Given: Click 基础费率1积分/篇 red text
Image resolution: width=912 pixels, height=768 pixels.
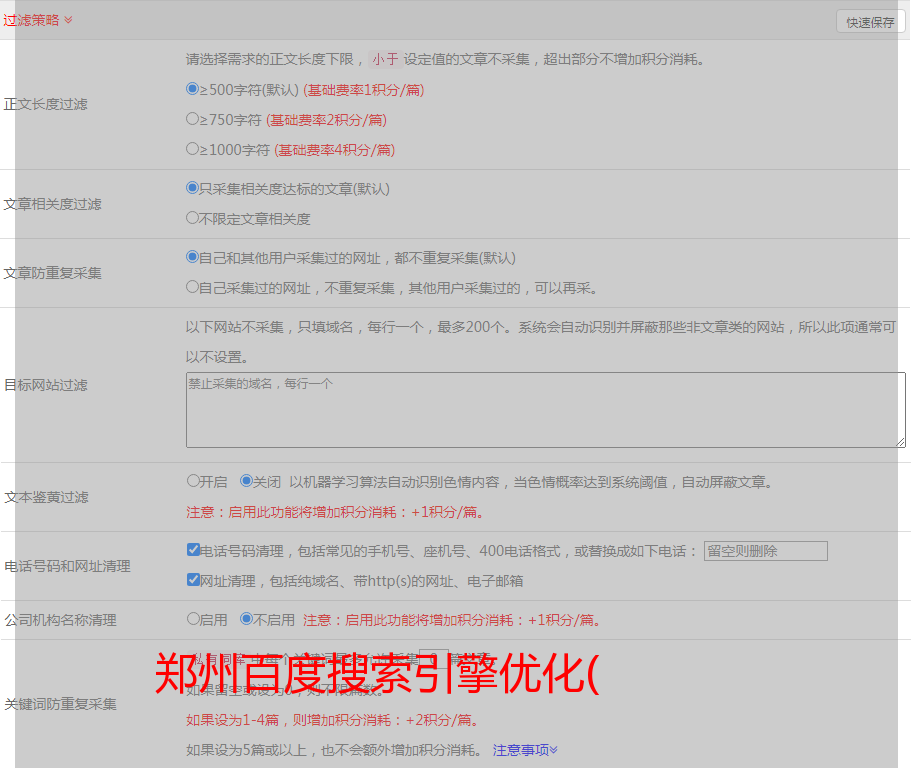Looking at the screenshot, I should 364,90.
